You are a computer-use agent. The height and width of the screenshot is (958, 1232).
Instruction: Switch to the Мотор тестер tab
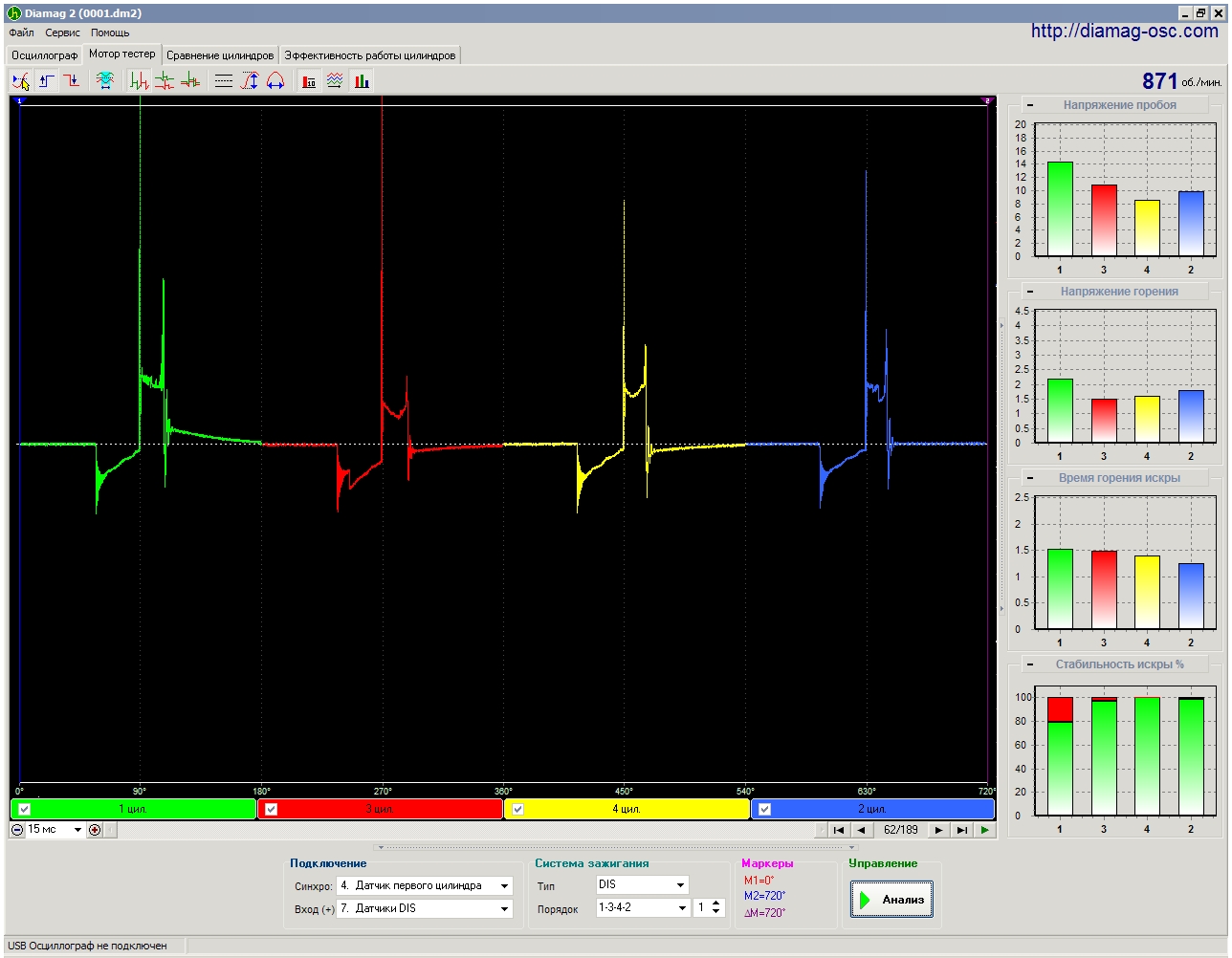[121, 54]
